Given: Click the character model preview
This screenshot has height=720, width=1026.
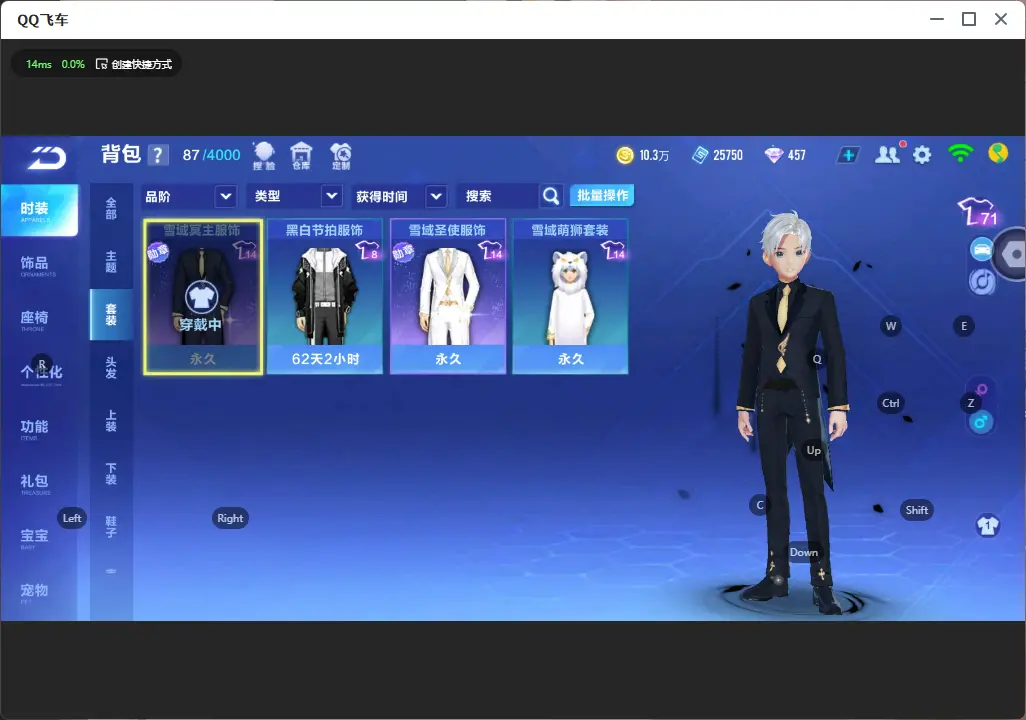Looking at the screenshot, I should pos(793,412).
